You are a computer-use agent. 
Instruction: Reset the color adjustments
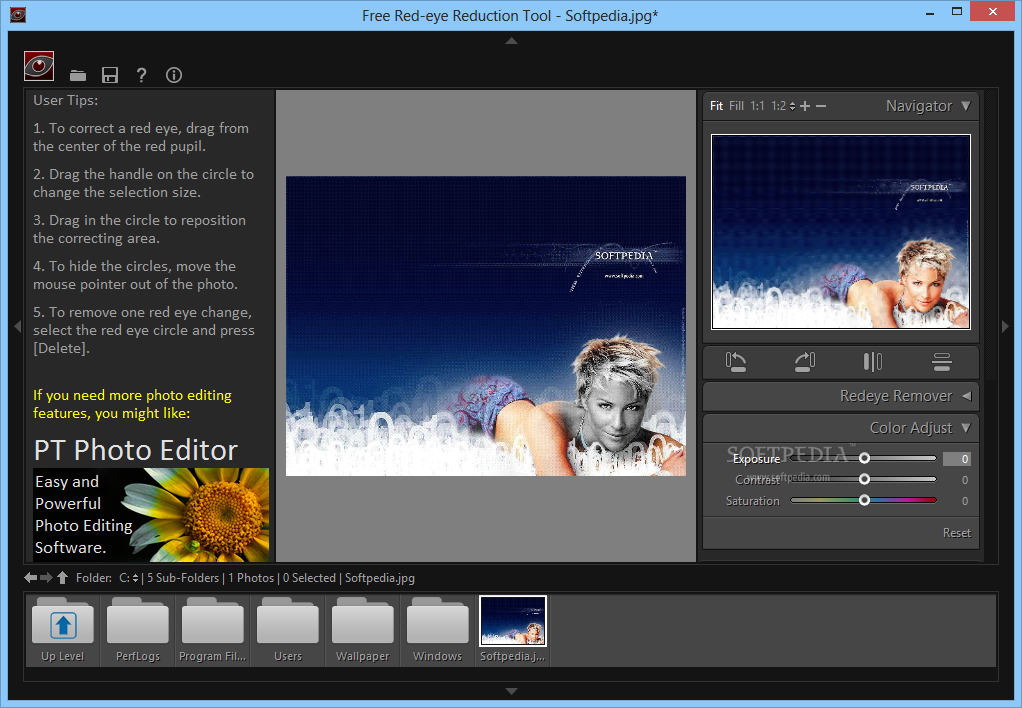957,533
